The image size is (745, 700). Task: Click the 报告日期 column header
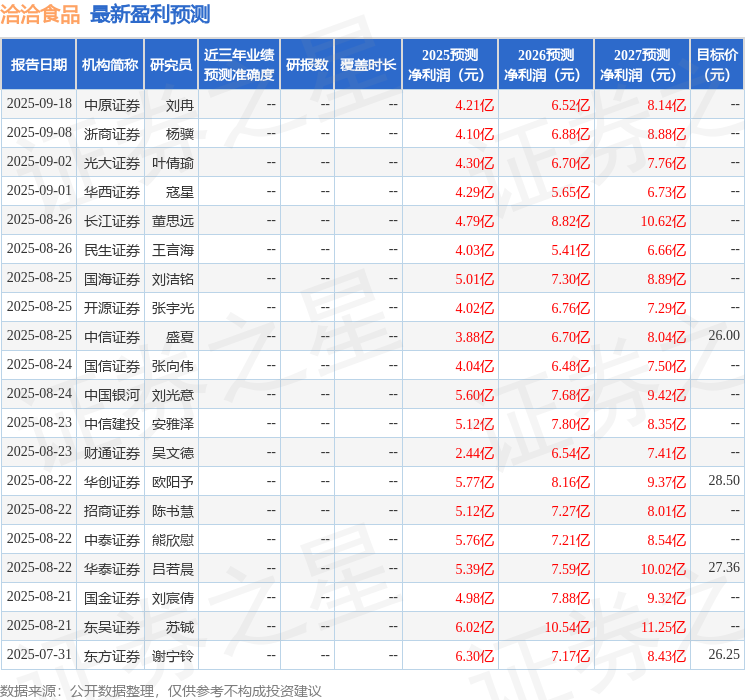tap(38, 64)
